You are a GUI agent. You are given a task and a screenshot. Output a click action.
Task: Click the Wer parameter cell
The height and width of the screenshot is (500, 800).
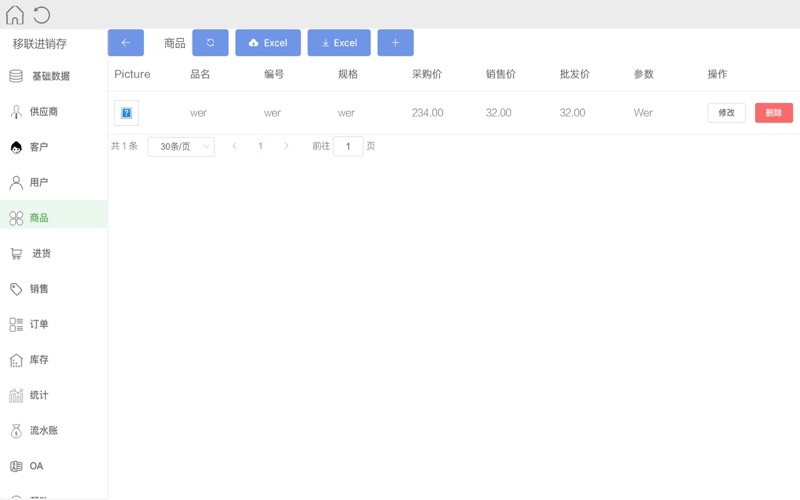click(x=643, y=113)
